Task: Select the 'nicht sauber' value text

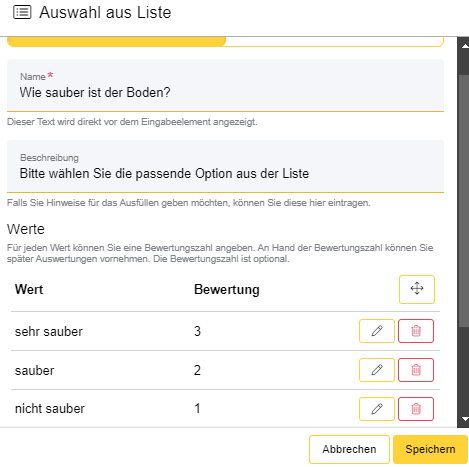Action: click(x=50, y=409)
